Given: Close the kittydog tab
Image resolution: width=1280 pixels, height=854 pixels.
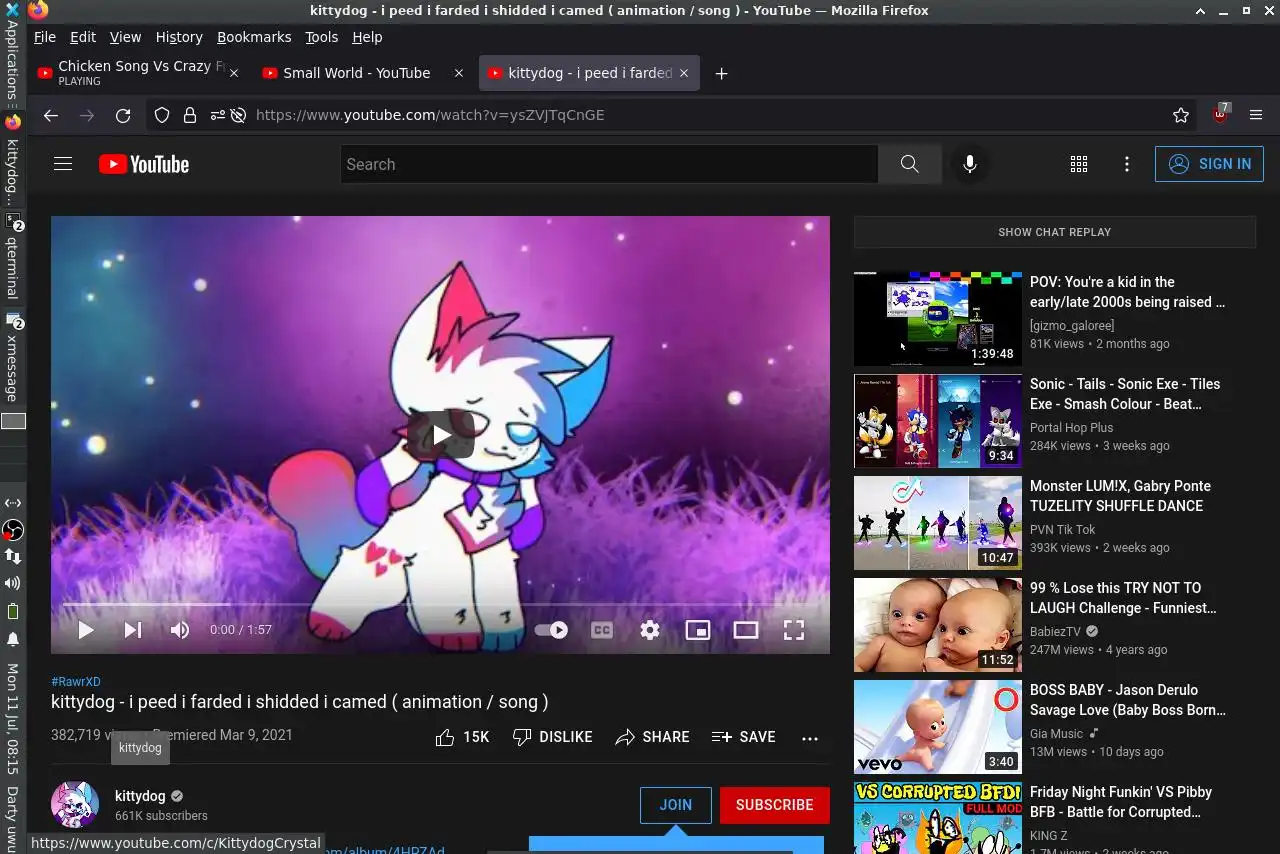Looking at the screenshot, I should click(685, 73).
